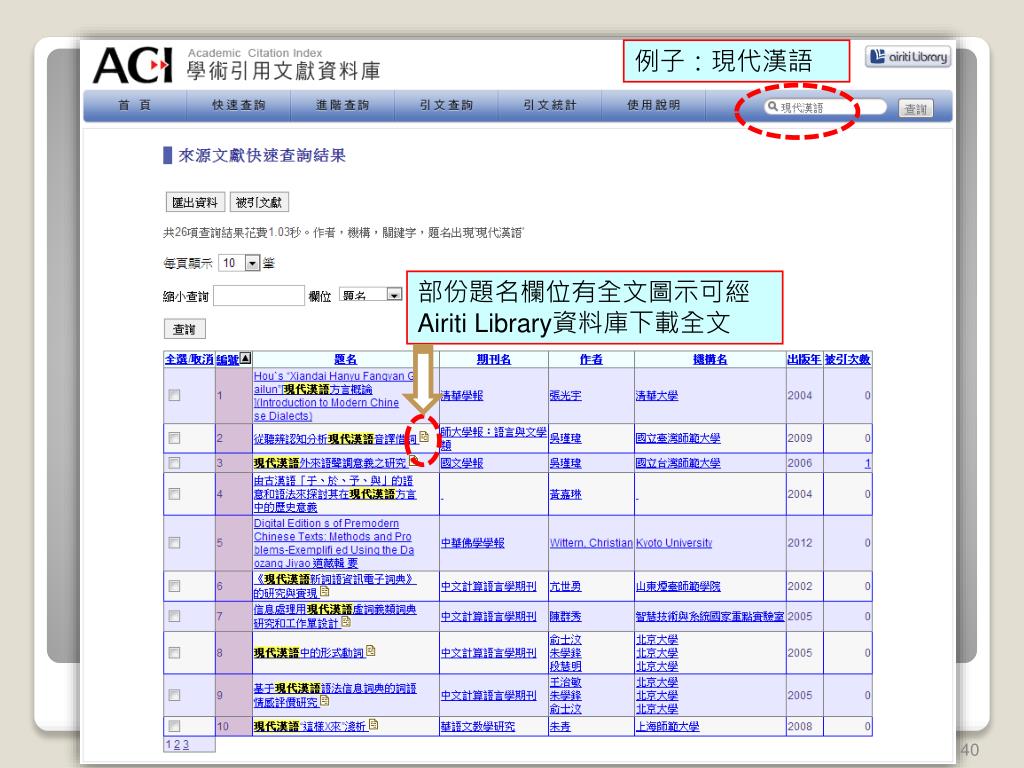Click the ACI logo

[x=133, y=65]
